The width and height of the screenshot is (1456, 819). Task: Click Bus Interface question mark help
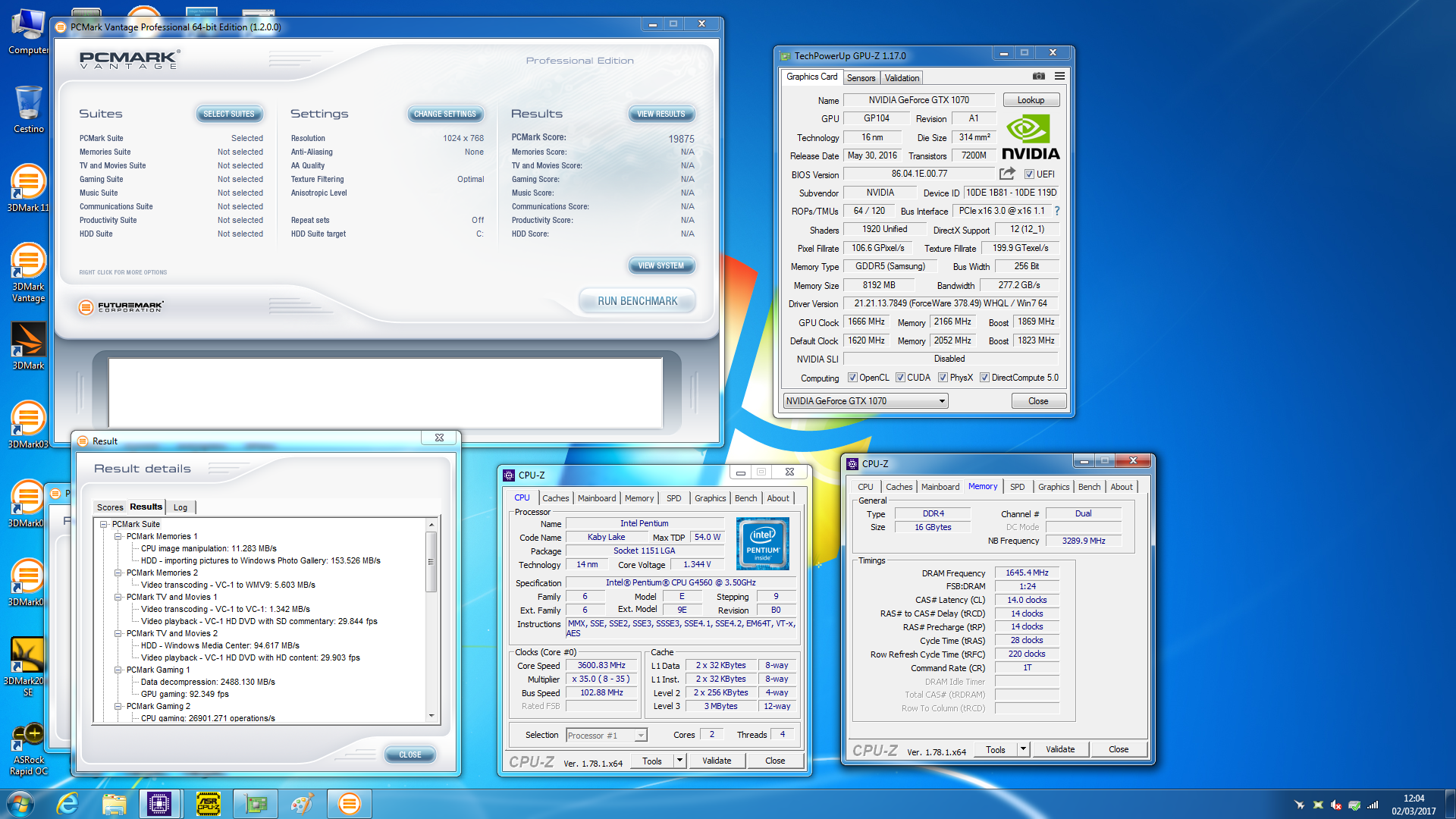[x=1057, y=211]
